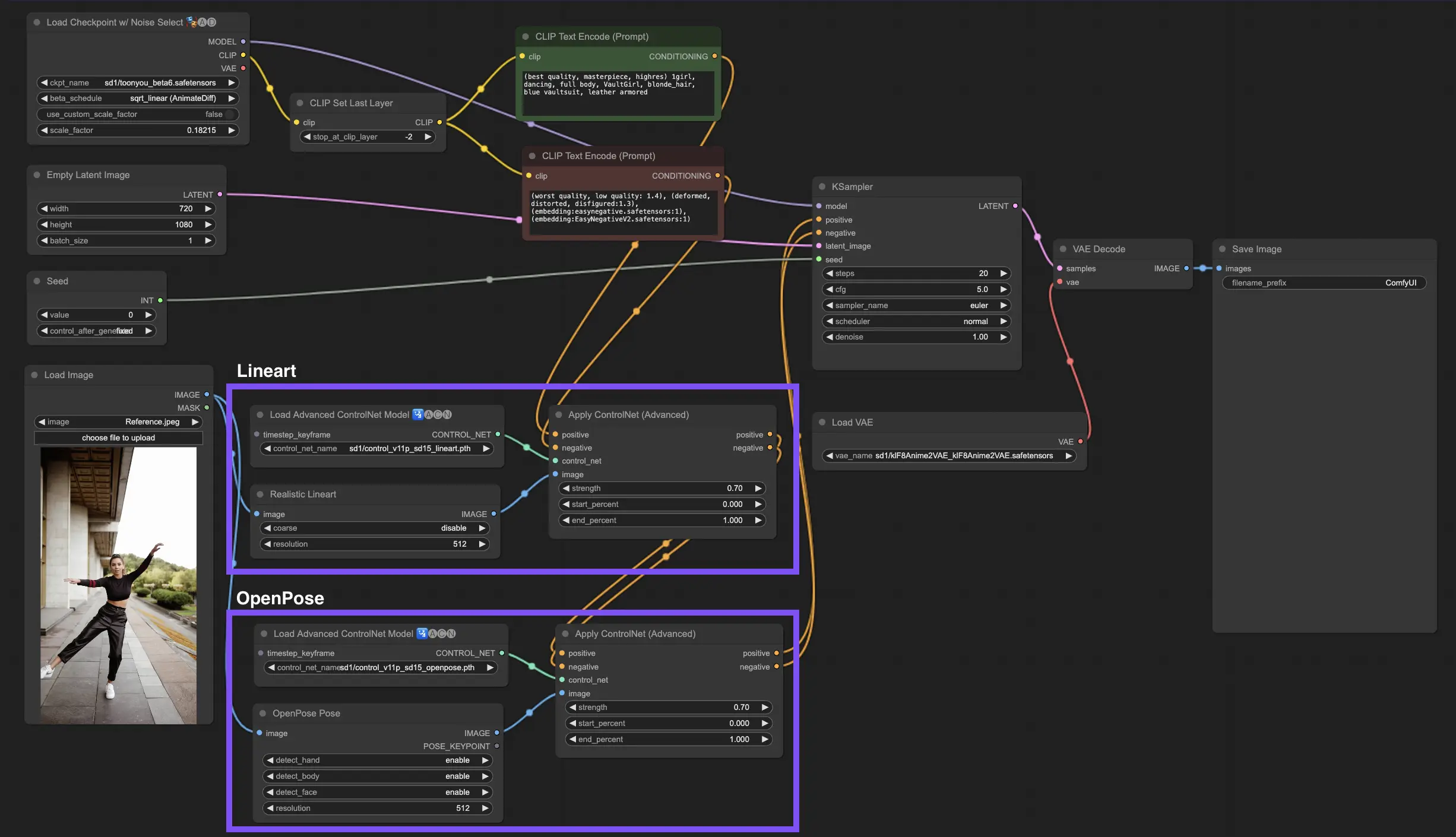Click Realistic Lineart resolution 512 field
The width and height of the screenshot is (1456, 837).
375,544
